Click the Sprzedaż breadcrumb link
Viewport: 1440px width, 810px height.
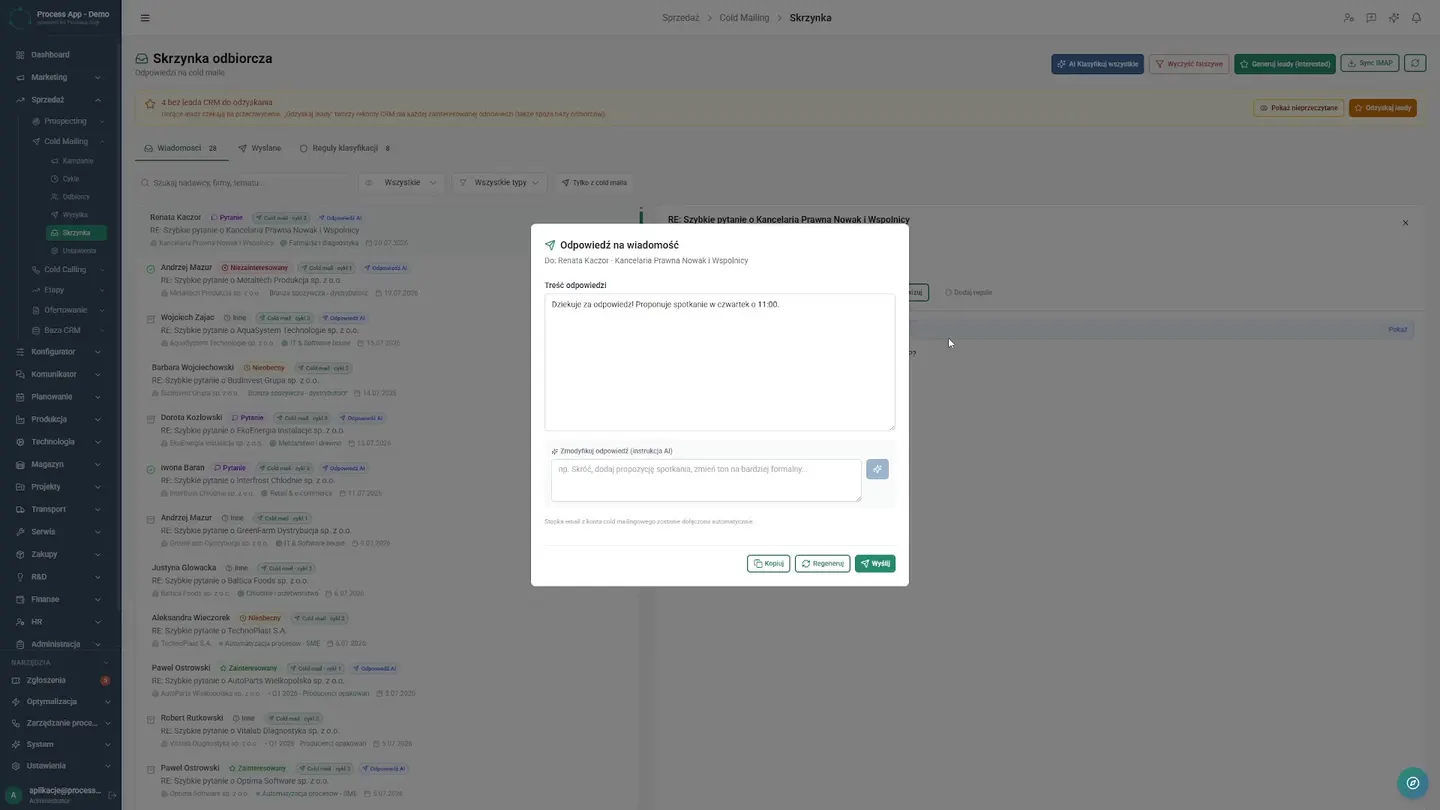(681, 18)
